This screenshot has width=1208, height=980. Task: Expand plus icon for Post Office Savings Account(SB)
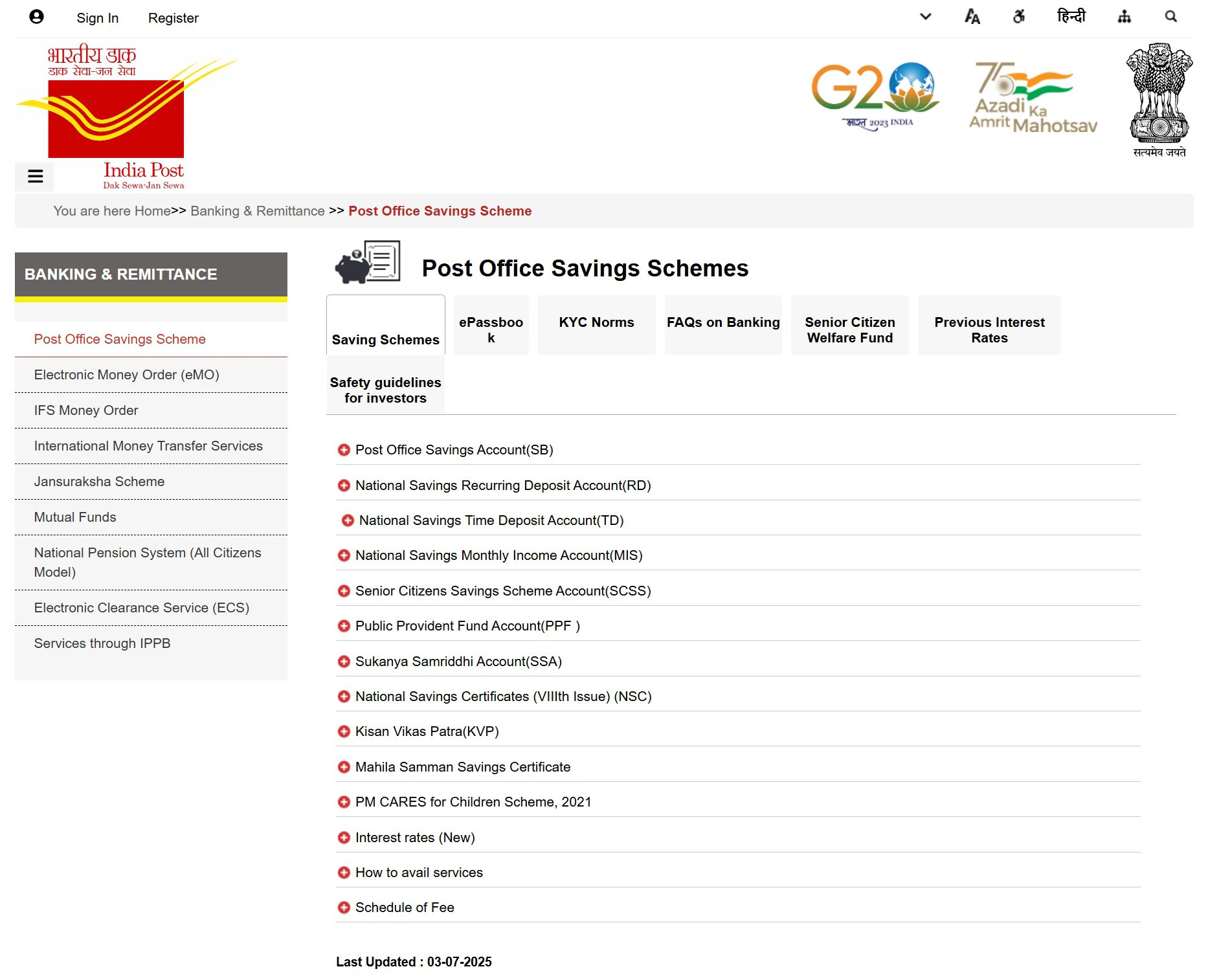[x=344, y=450]
